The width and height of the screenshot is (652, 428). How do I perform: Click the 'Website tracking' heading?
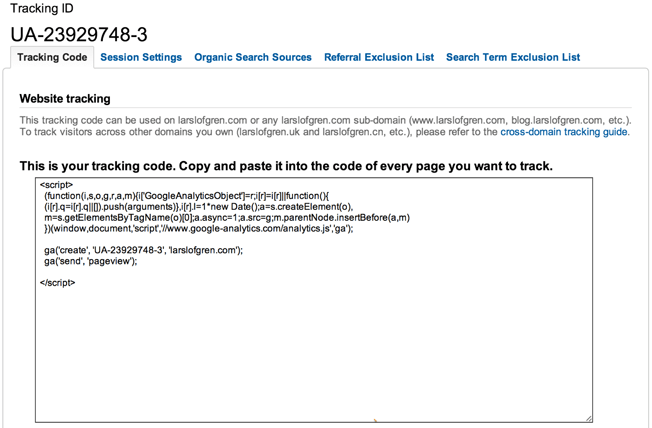tap(65, 99)
